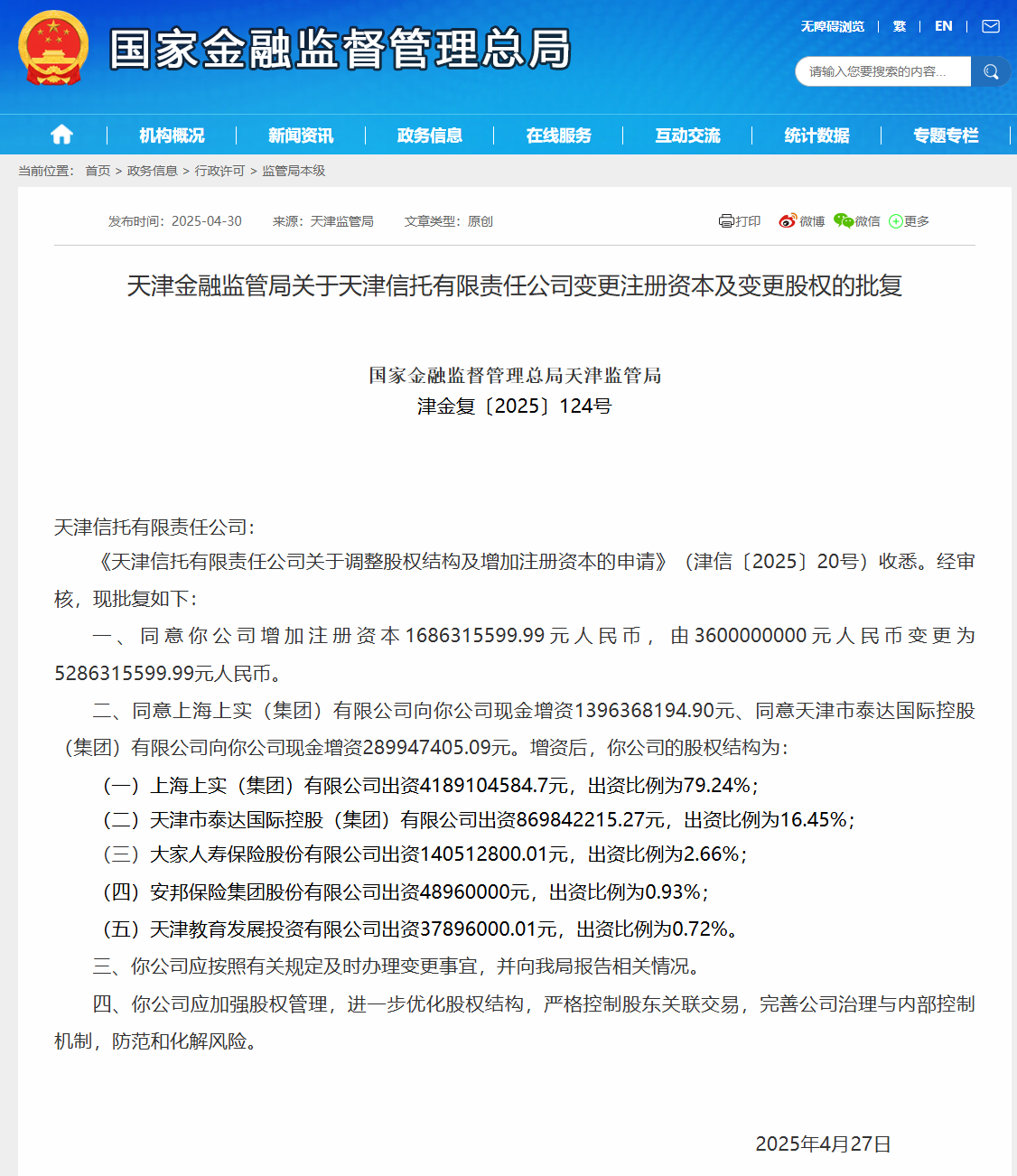
Task: Click paragraph 三 about 变更事宜
Action: 397,966
